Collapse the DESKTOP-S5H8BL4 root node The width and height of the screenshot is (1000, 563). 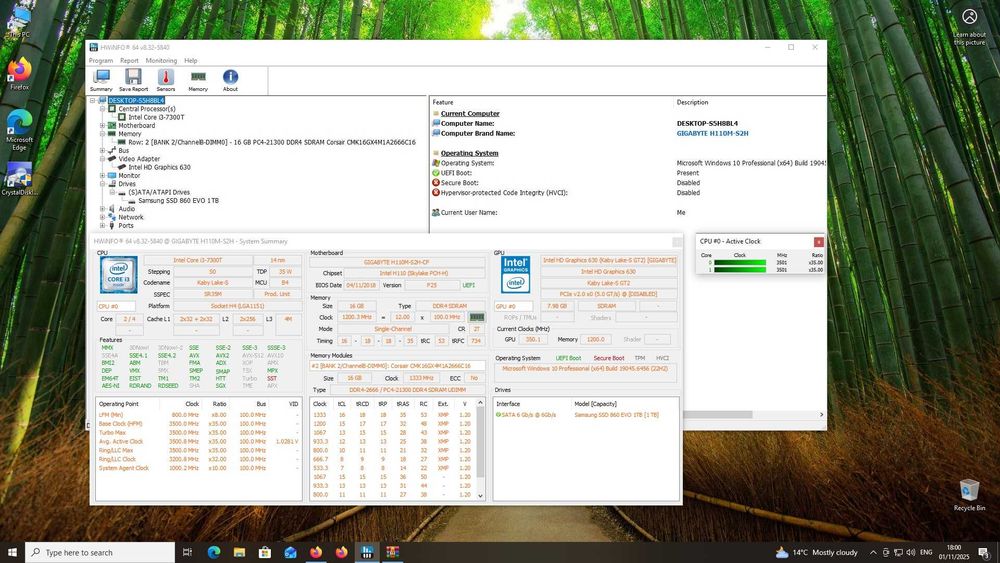pos(92,100)
